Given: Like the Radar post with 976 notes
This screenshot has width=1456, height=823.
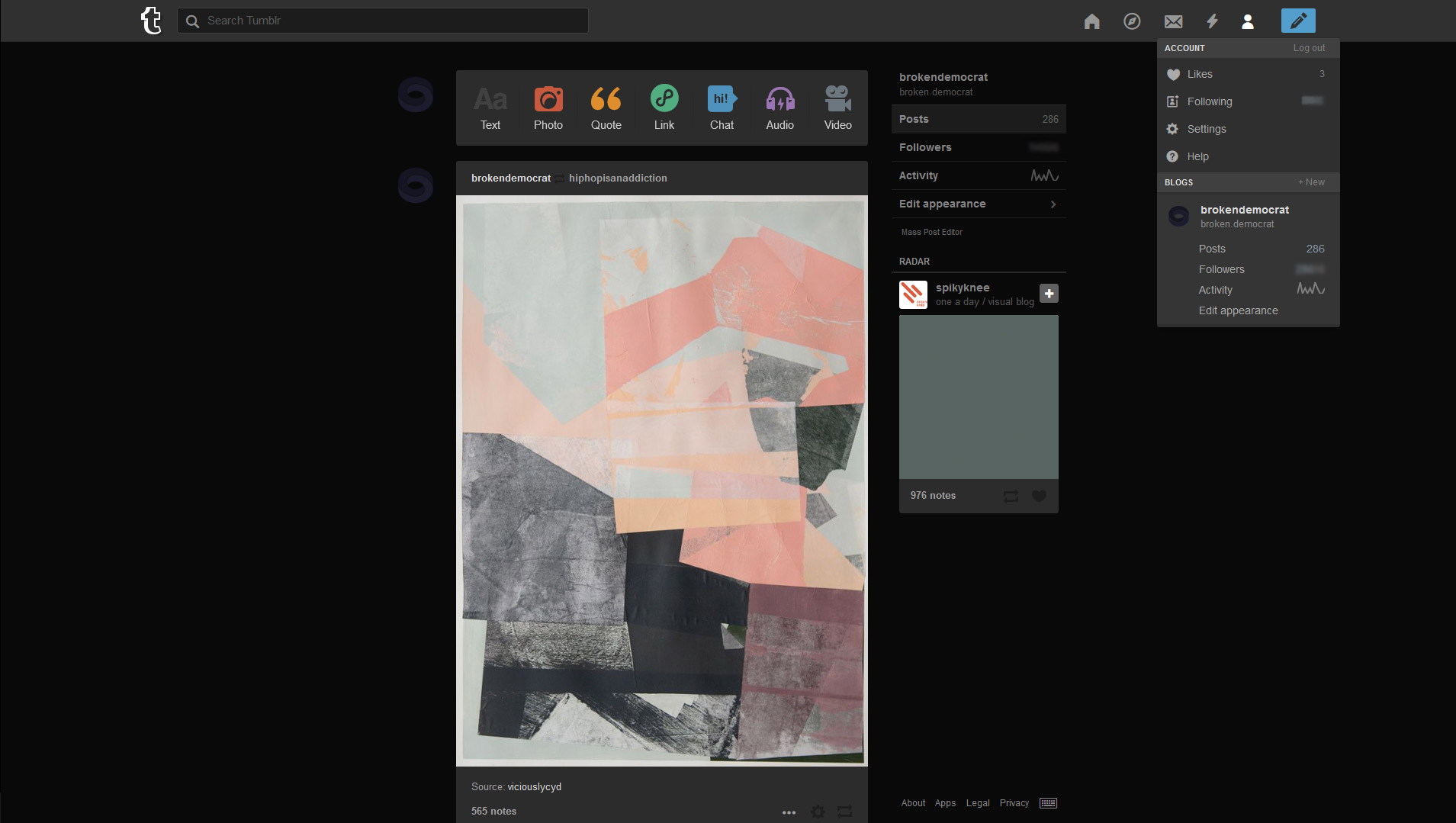Looking at the screenshot, I should tap(1039, 496).
